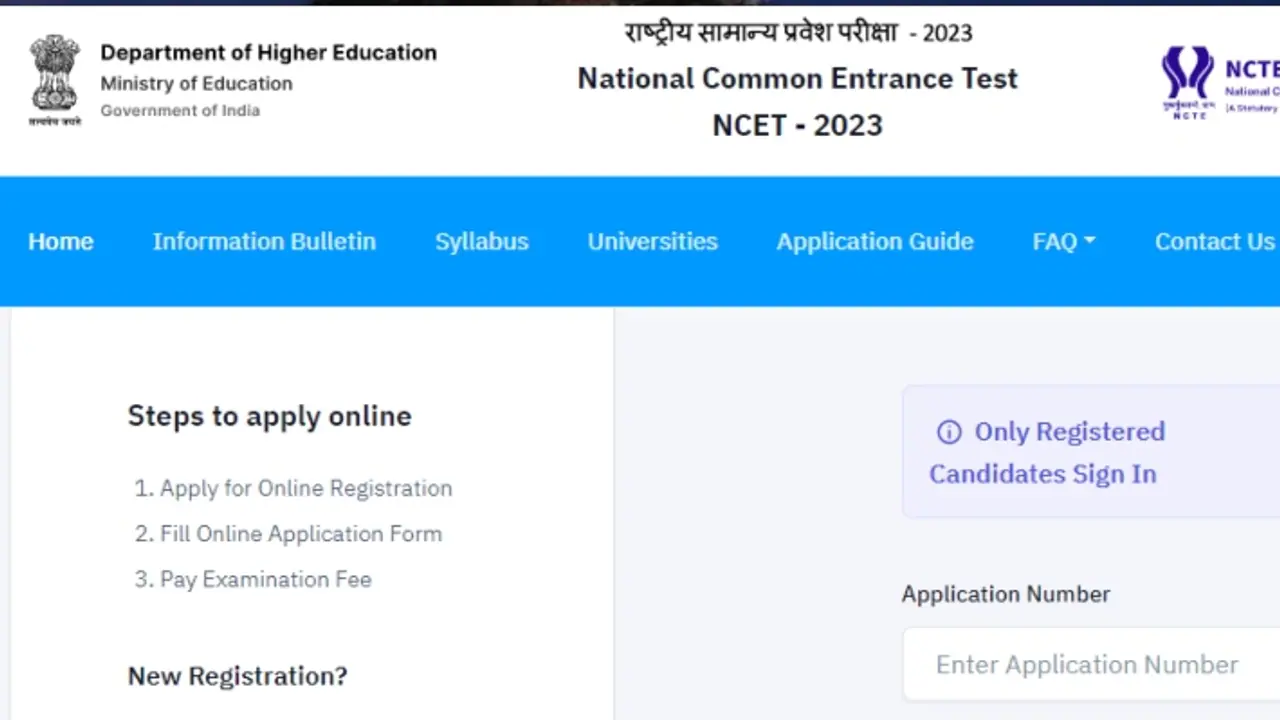Click the Department of Higher Education header
The image size is (1280, 720).
tap(268, 52)
